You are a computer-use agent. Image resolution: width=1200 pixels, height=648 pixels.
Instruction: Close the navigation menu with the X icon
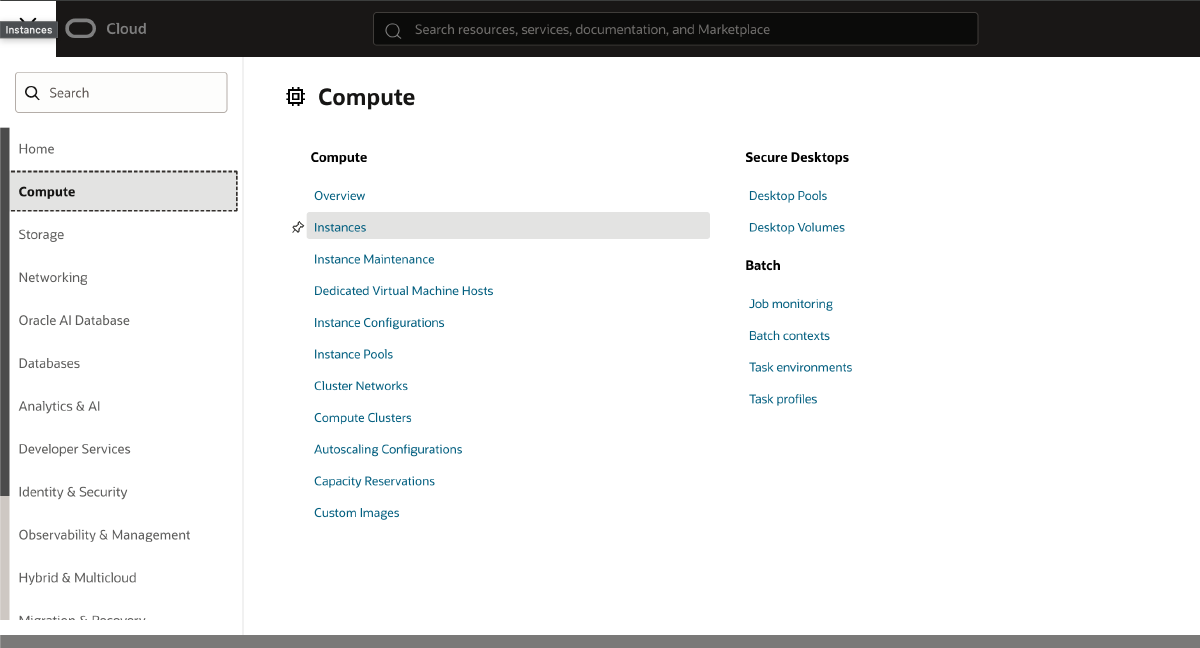[28, 20]
